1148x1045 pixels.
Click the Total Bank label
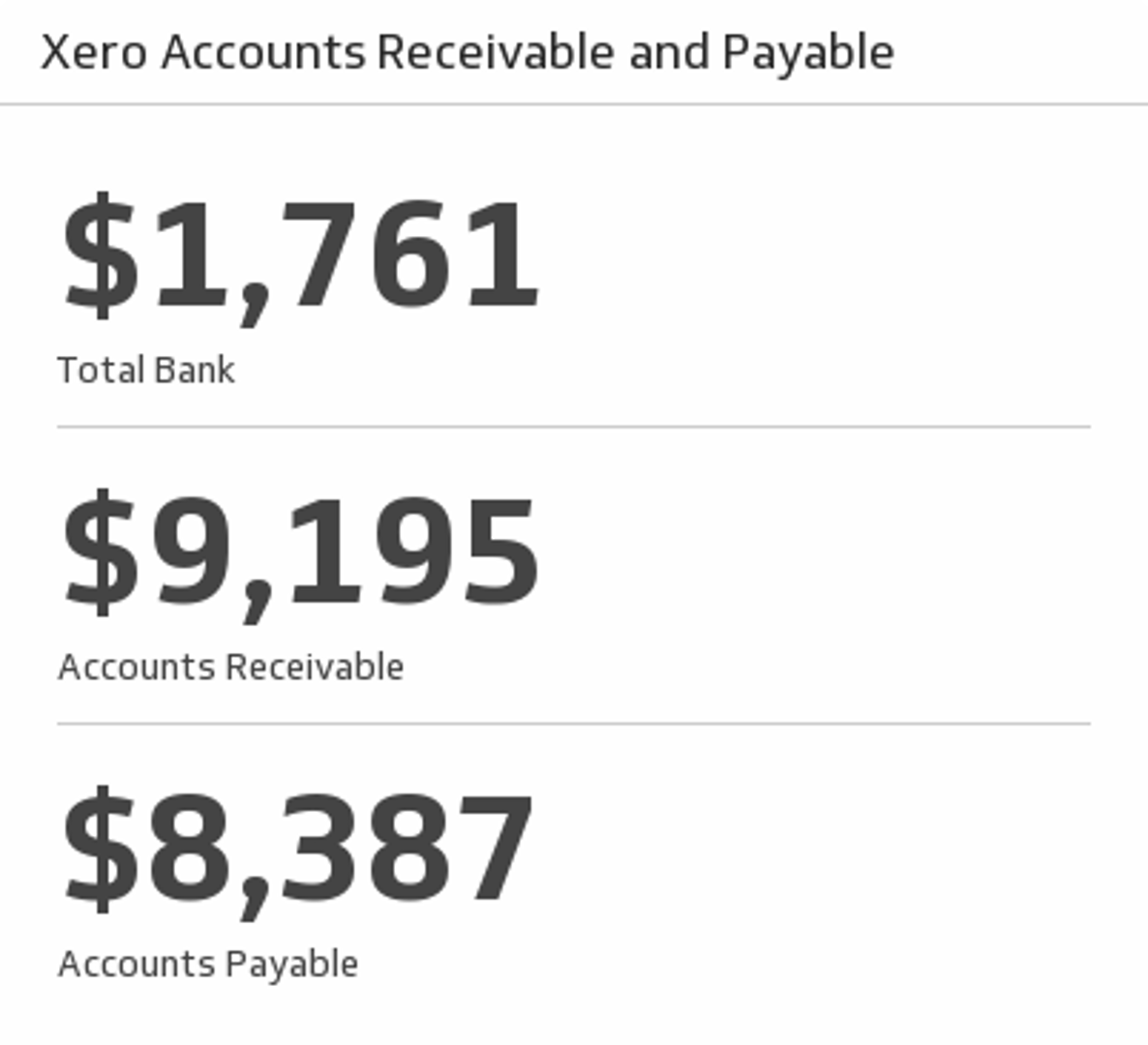[146, 371]
